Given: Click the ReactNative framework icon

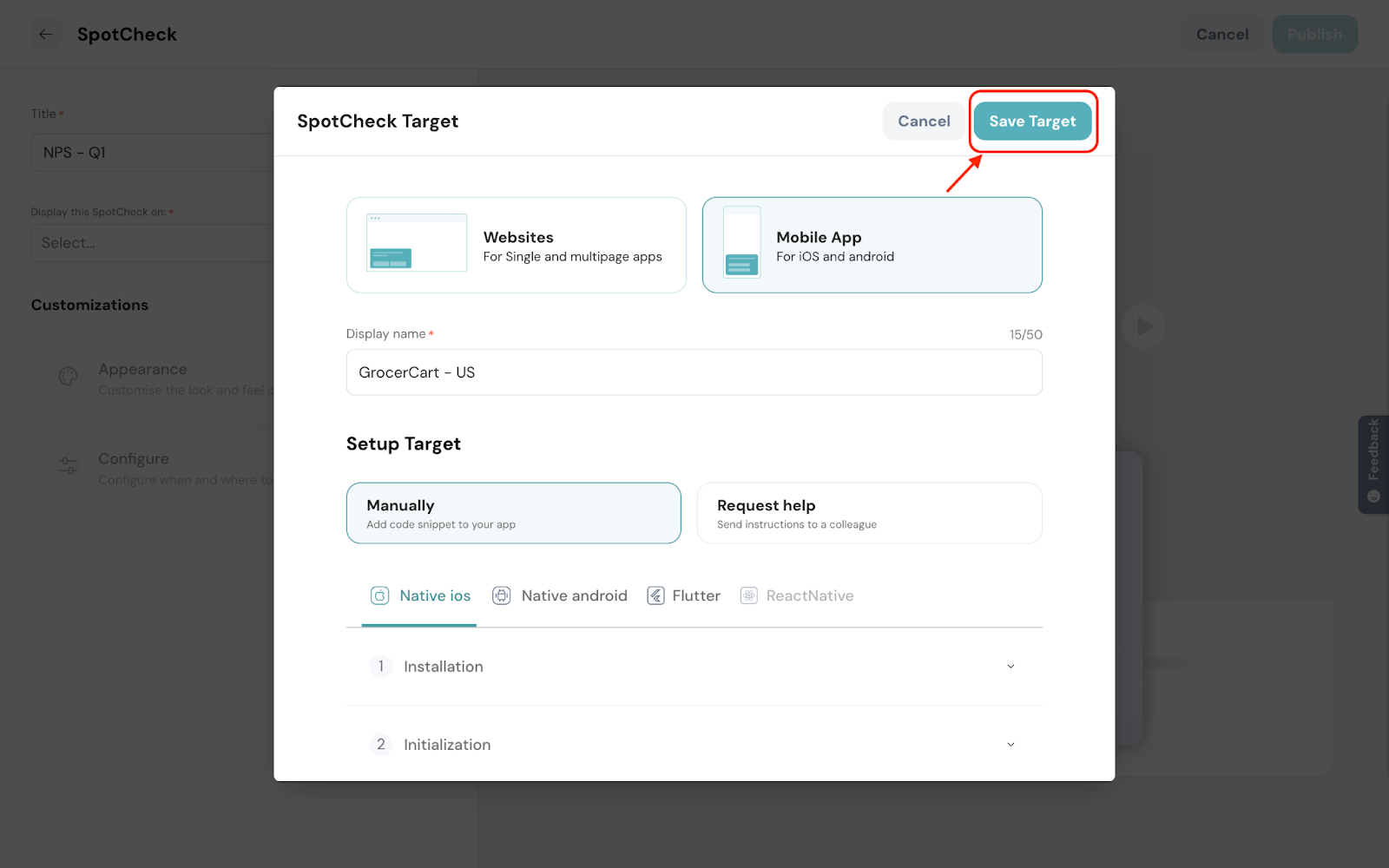Looking at the screenshot, I should point(748,595).
